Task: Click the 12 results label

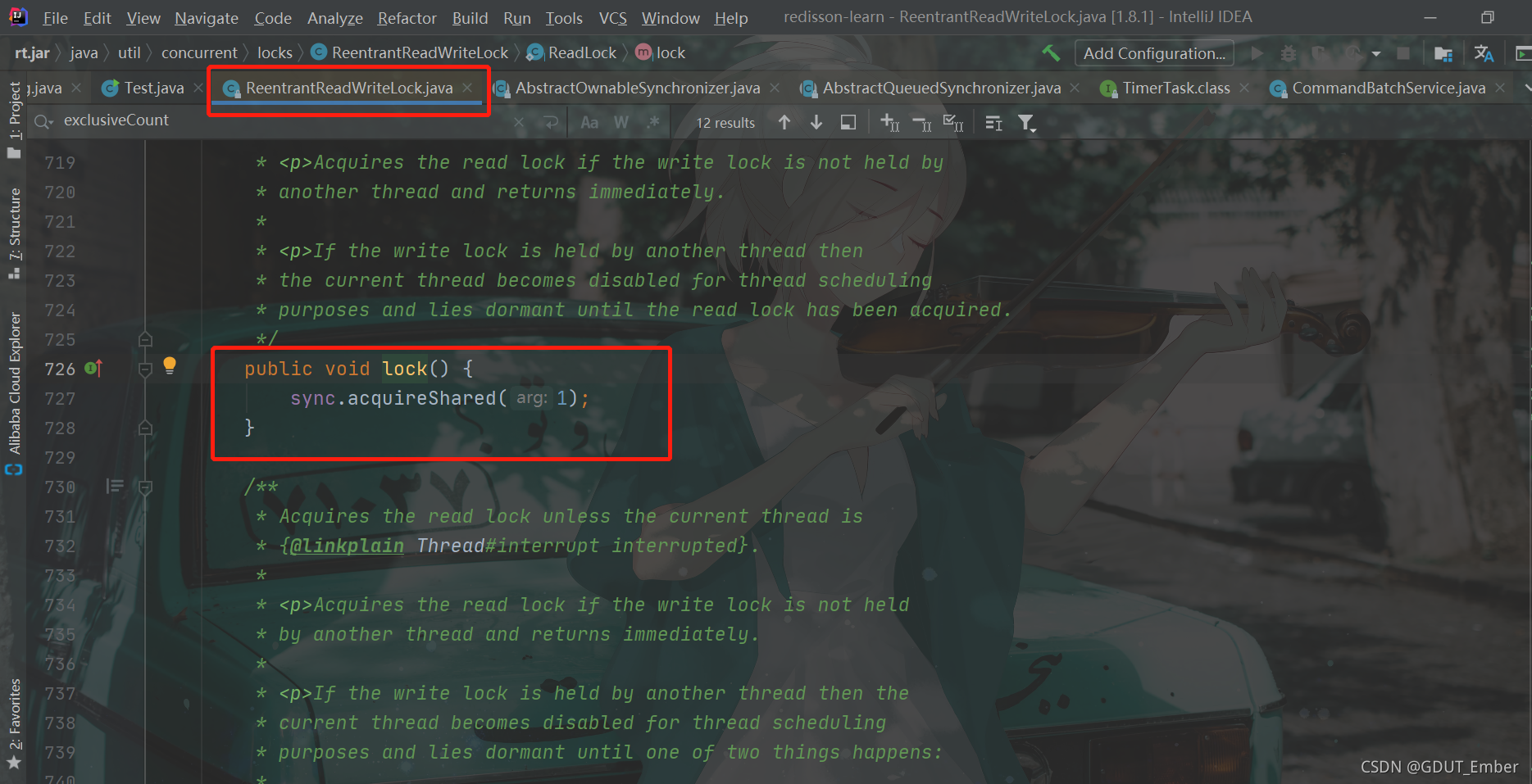Action: tap(725, 123)
